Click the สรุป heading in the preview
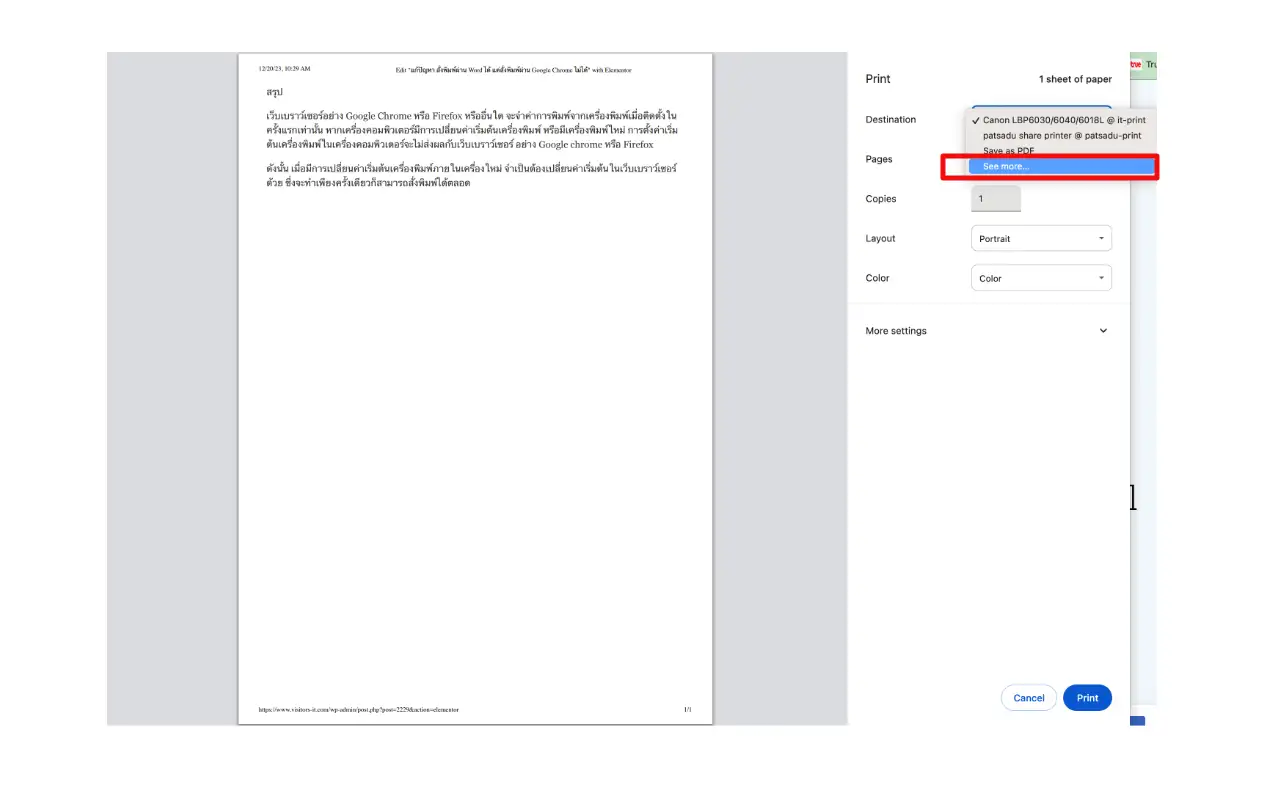The height and width of the screenshot is (800, 1280). click(x=274, y=92)
